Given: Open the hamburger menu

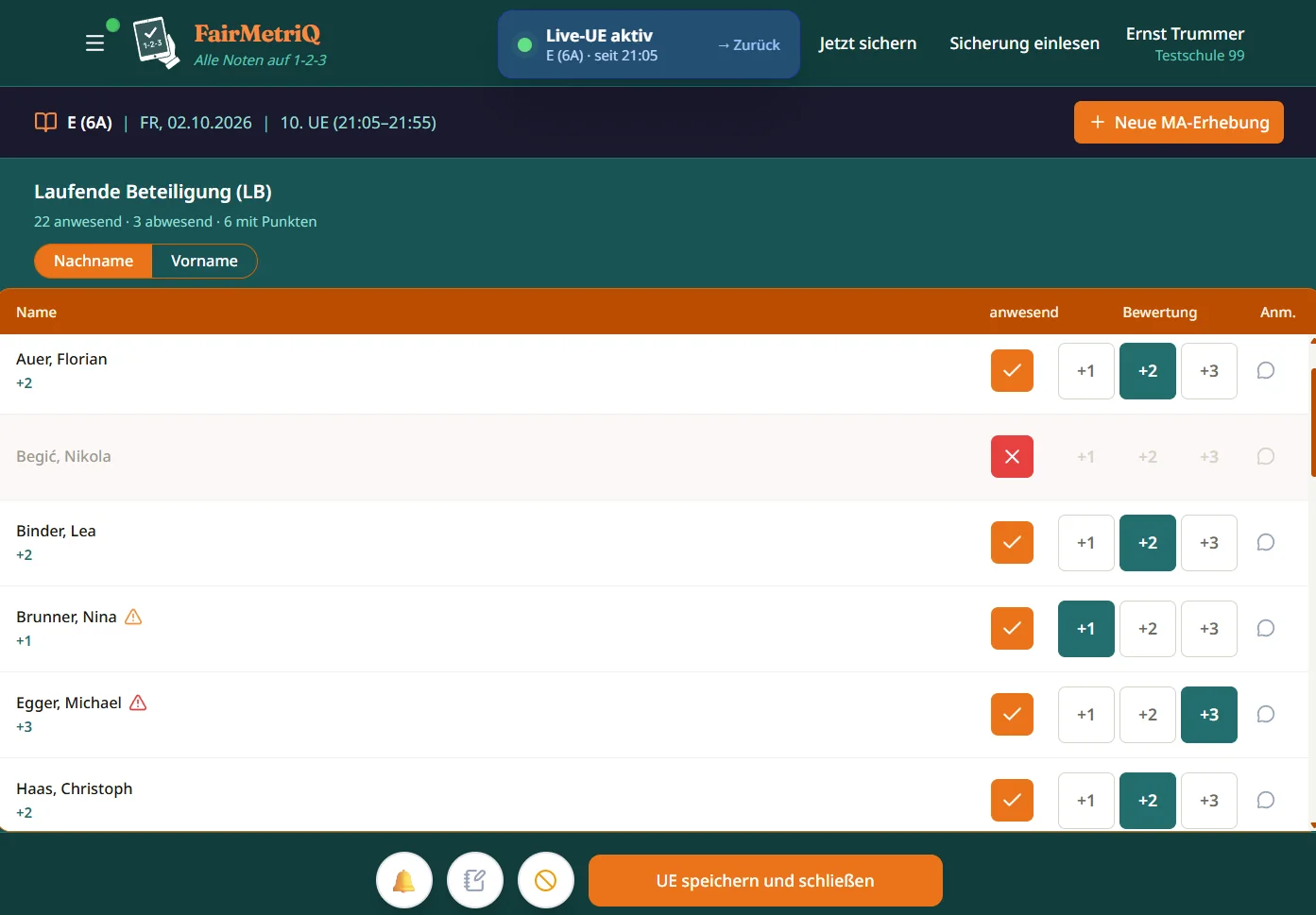Looking at the screenshot, I should click(x=94, y=43).
